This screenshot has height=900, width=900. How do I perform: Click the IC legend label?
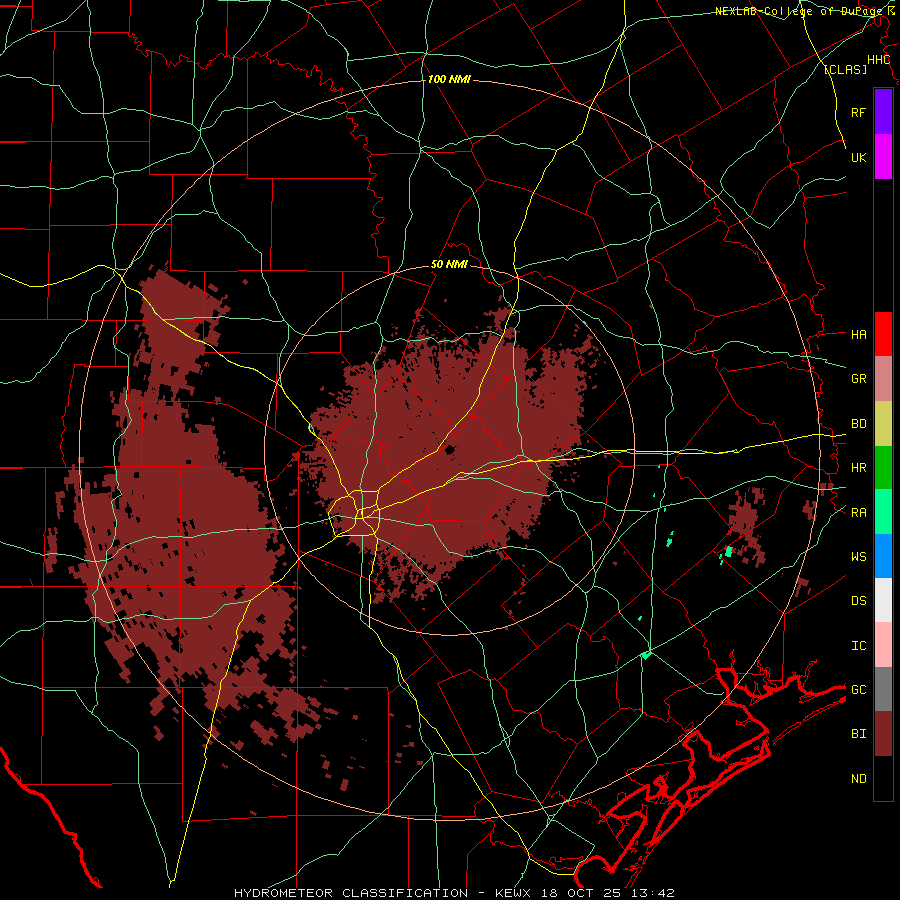(858, 646)
